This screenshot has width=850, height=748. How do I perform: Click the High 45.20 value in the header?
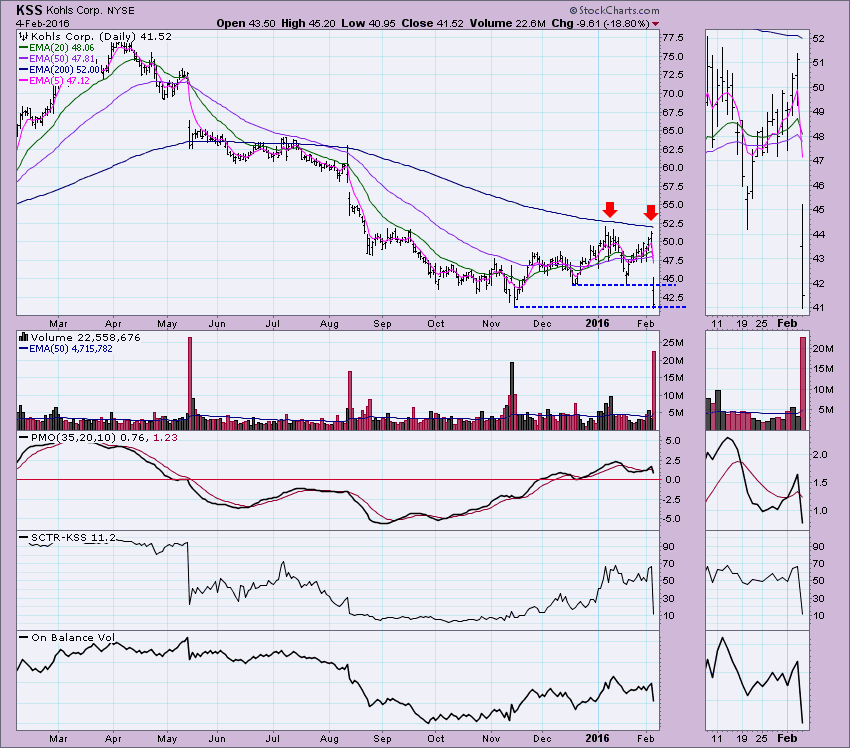point(308,23)
